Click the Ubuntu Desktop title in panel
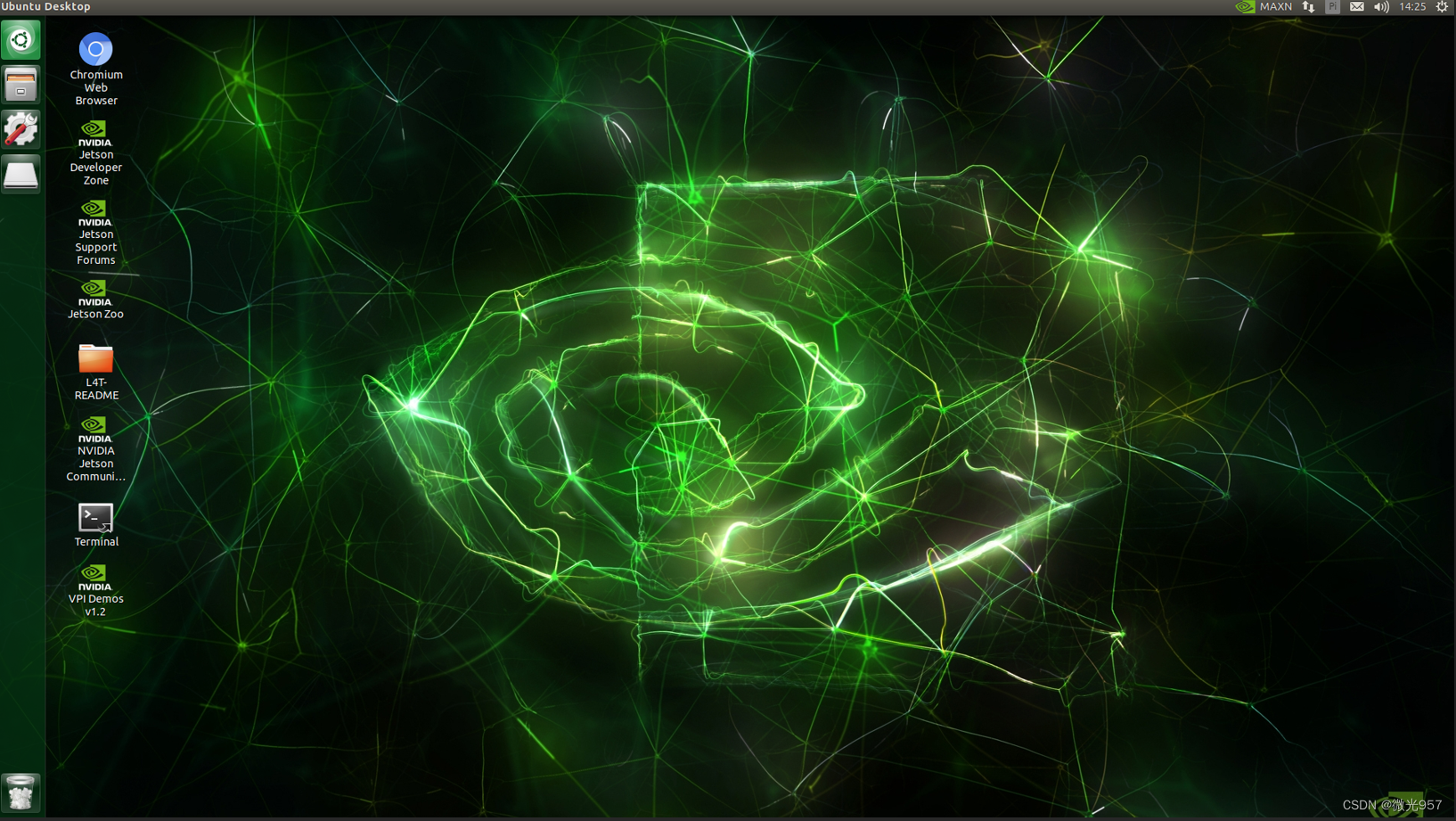 pyautogui.click(x=46, y=7)
